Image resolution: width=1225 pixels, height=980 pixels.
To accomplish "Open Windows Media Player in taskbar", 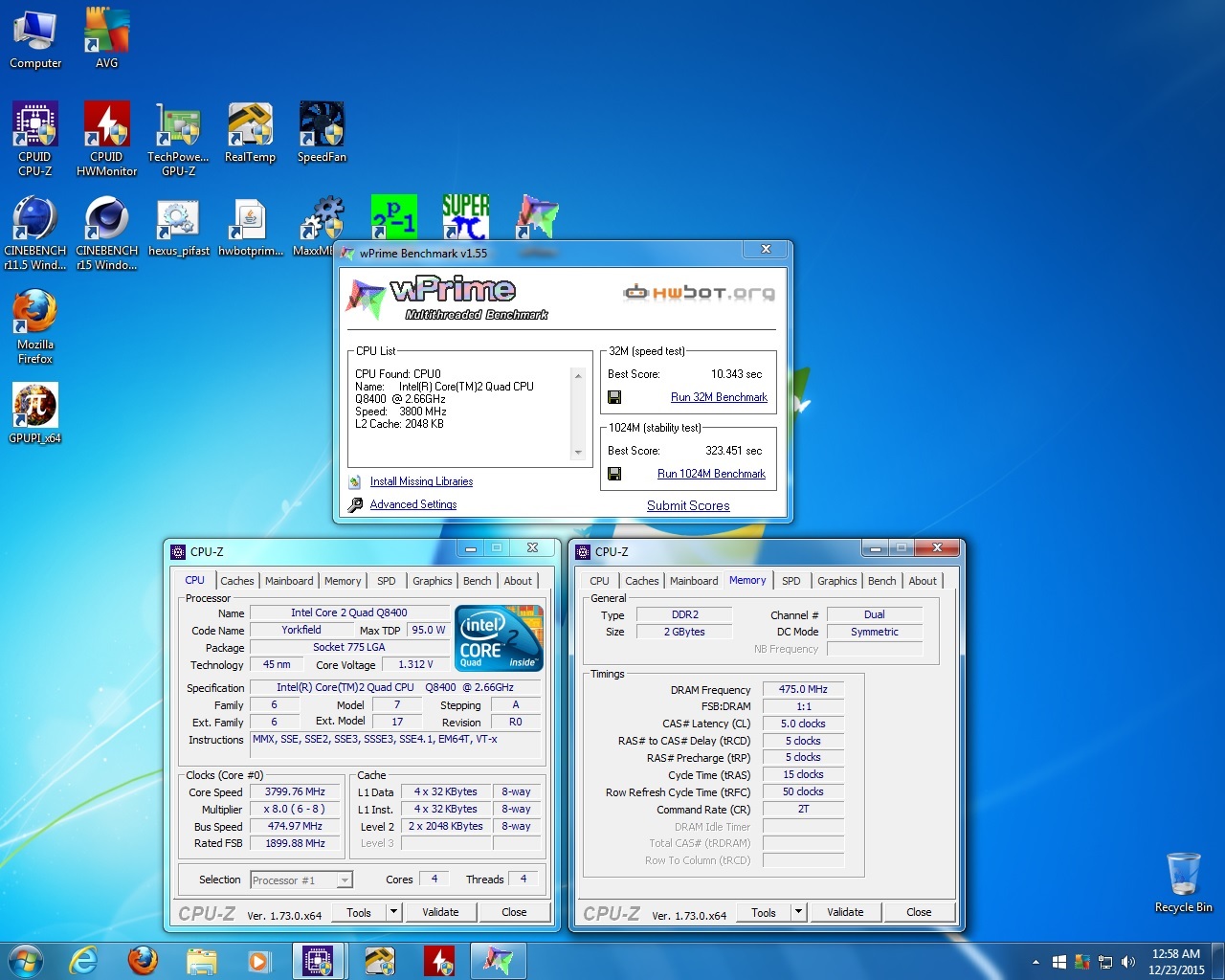I will pos(259,961).
